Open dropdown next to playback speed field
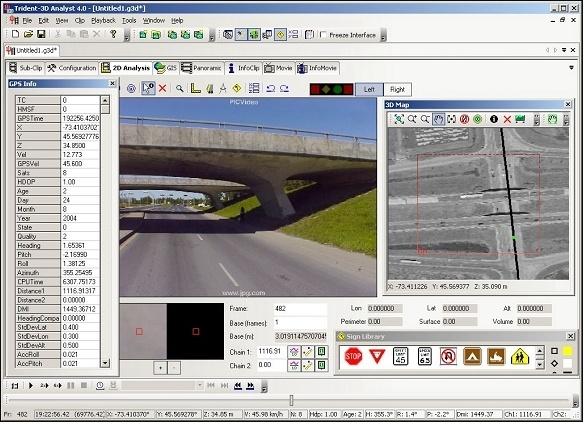Viewport: 587px width, 424px height. click(x=200, y=385)
